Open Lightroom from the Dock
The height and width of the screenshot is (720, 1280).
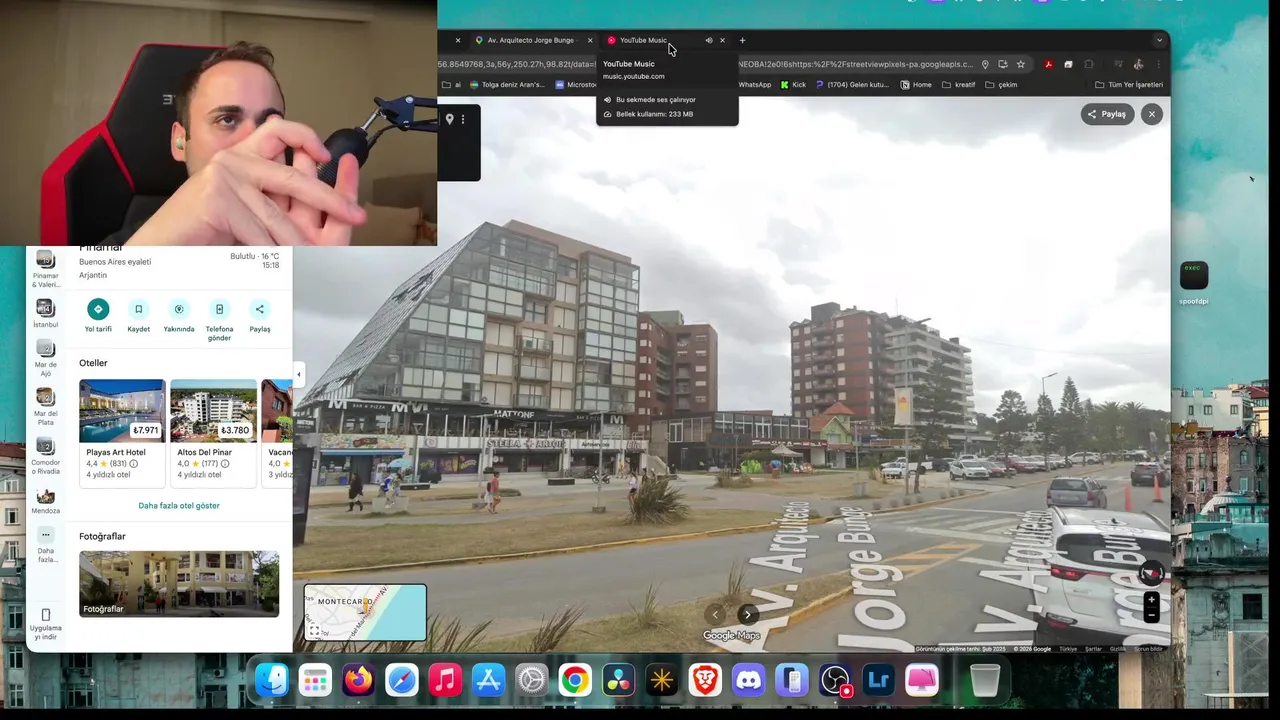(878, 681)
